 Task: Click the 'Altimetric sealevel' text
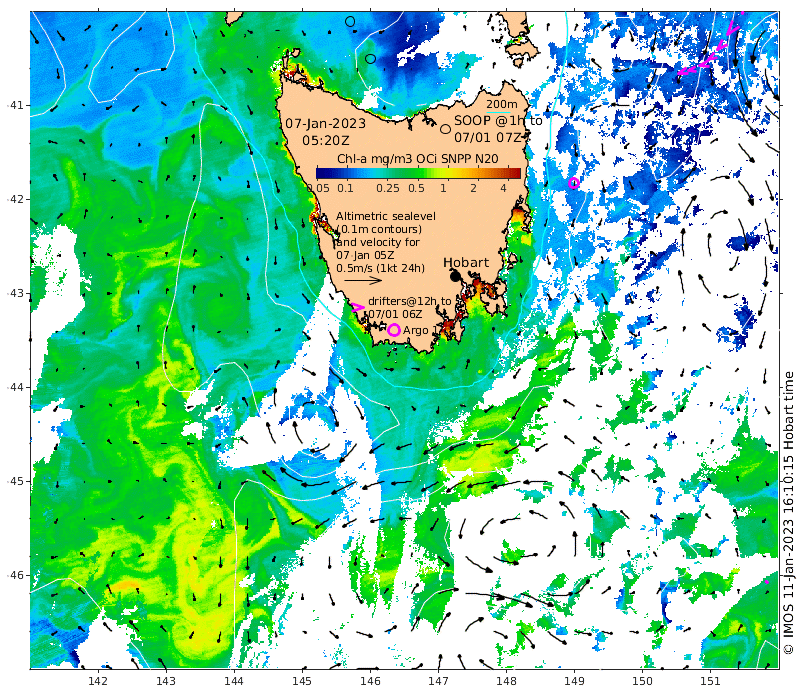point(386,216)
